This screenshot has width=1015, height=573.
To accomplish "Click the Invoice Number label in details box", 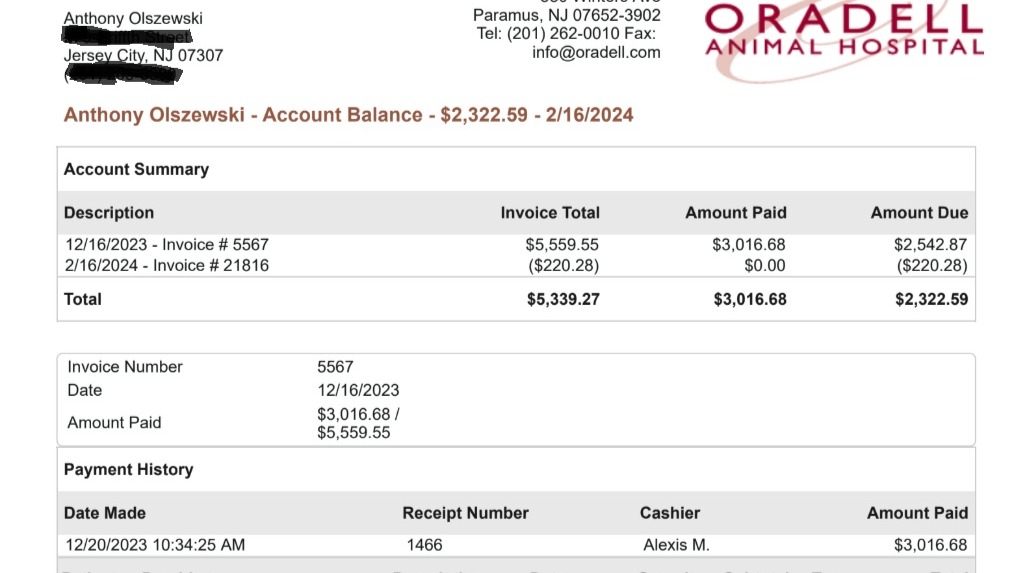I will tap(125, 367).
